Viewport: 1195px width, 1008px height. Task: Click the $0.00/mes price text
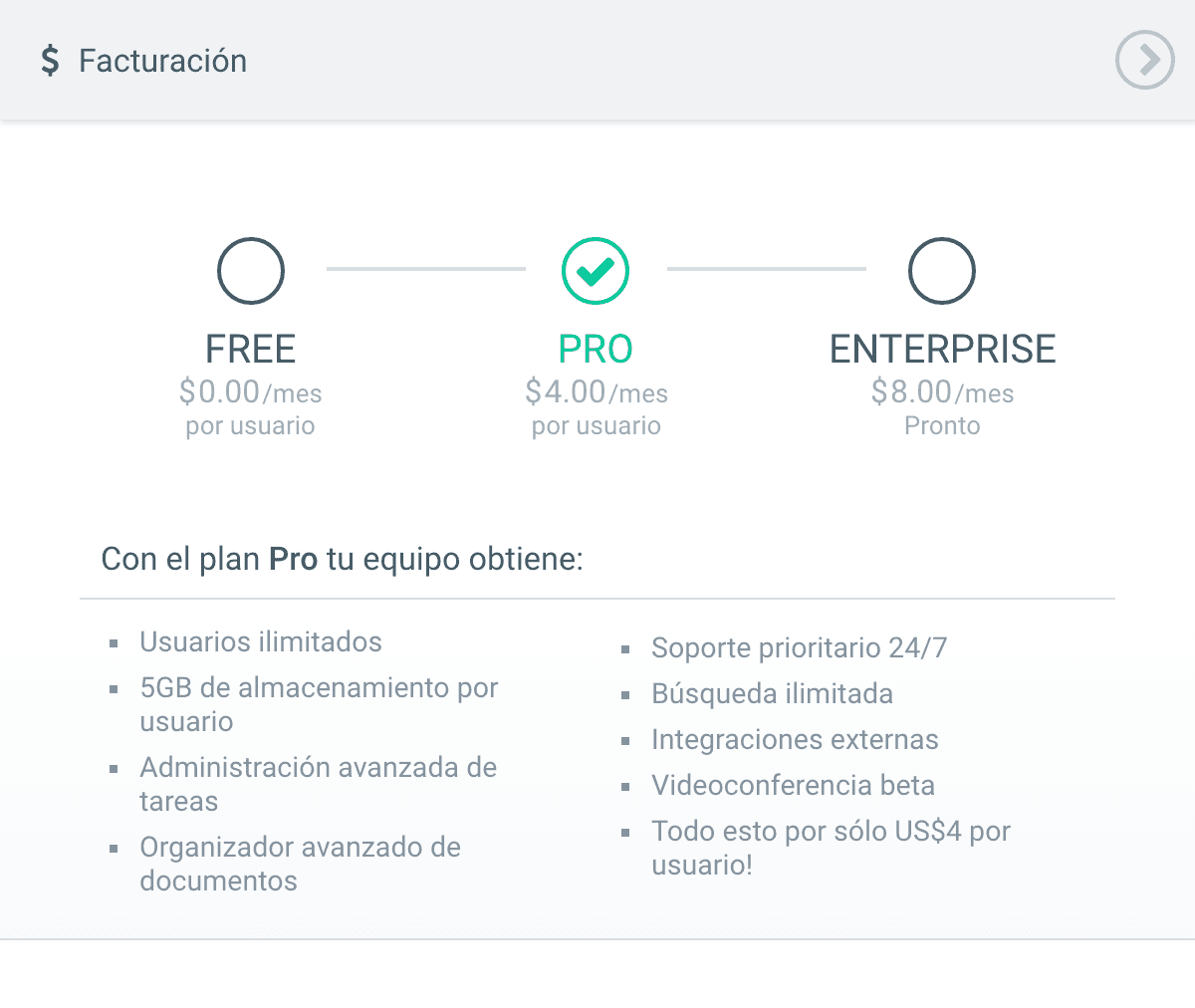pyautogui.click(x=251, y=392)
